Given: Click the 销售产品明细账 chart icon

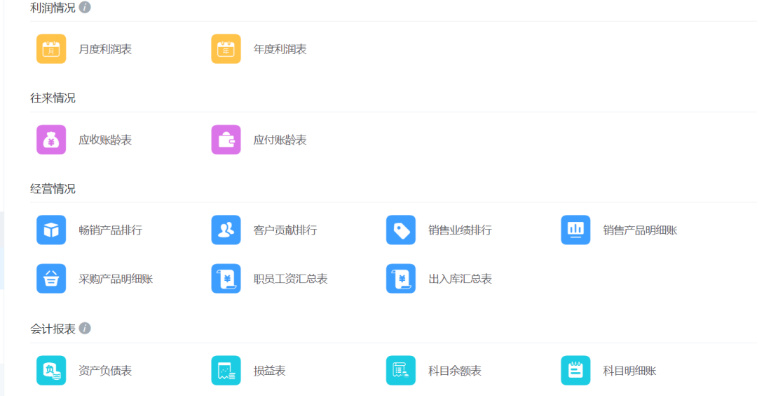Looking at the screenshot, I should [x=575, y=230].
